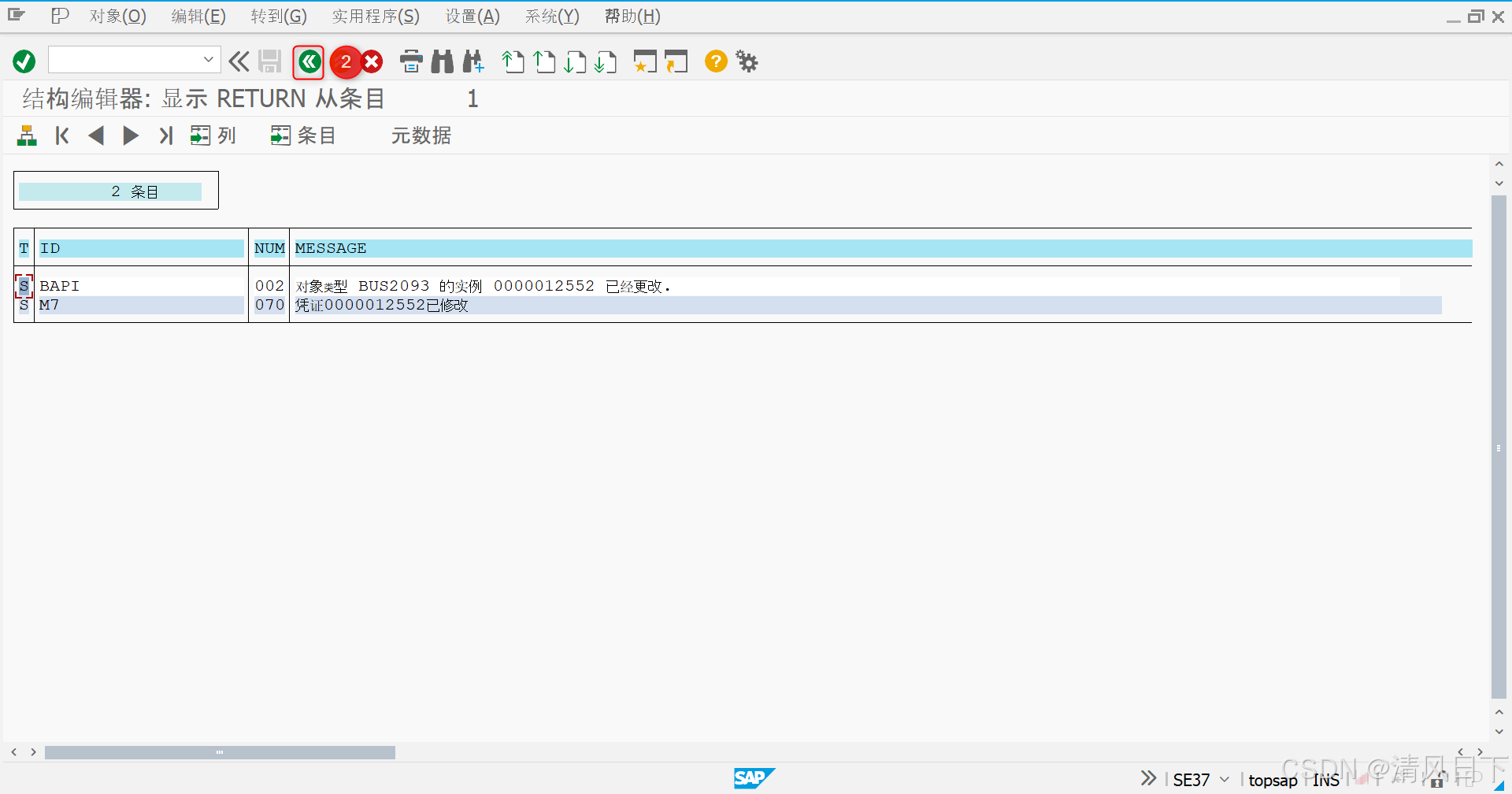Click the Save icon

270,61
